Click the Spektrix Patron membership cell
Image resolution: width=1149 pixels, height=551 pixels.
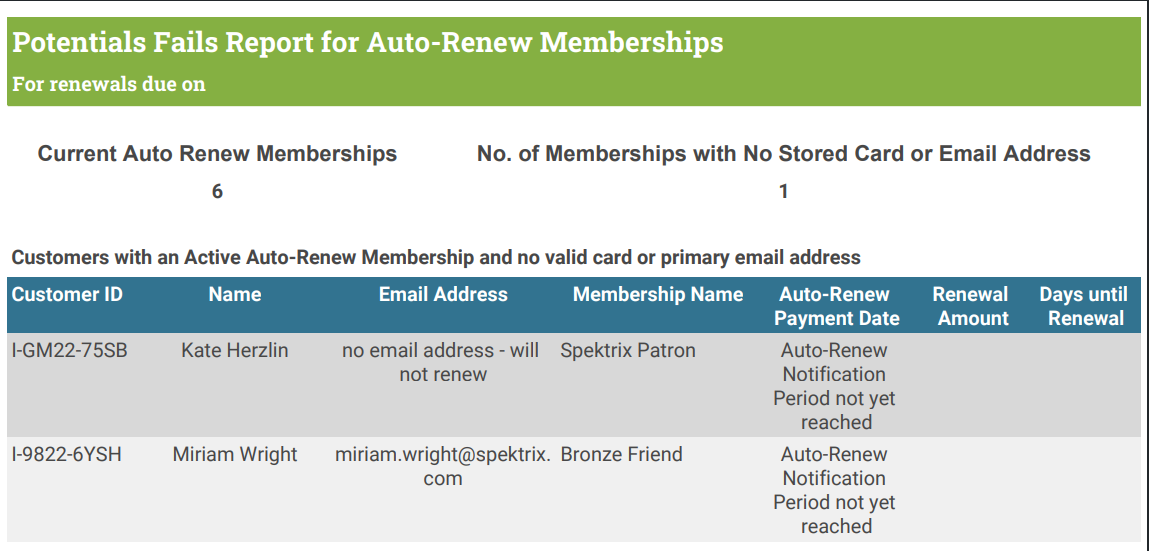point(628,351)
